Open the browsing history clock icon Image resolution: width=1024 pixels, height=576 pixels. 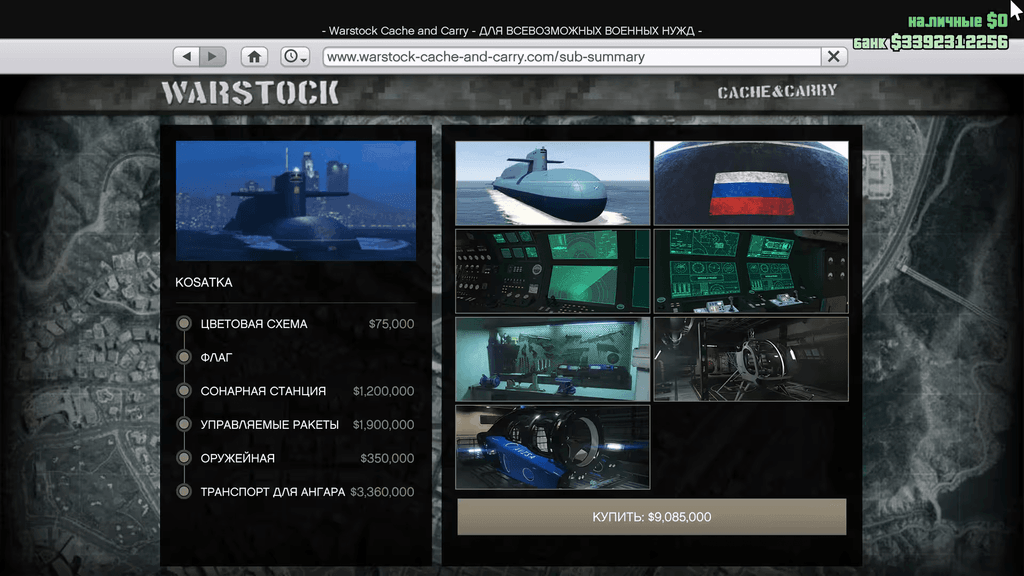295,57
